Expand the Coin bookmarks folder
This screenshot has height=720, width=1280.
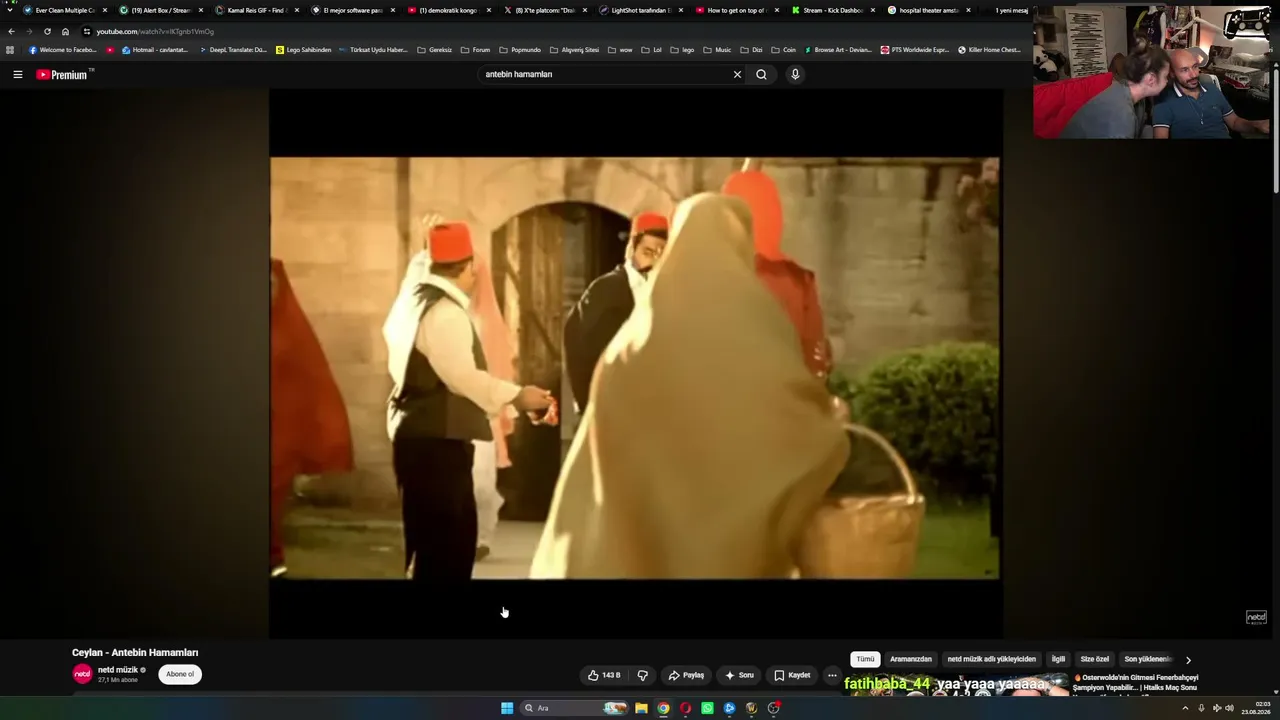coord(784,50)
